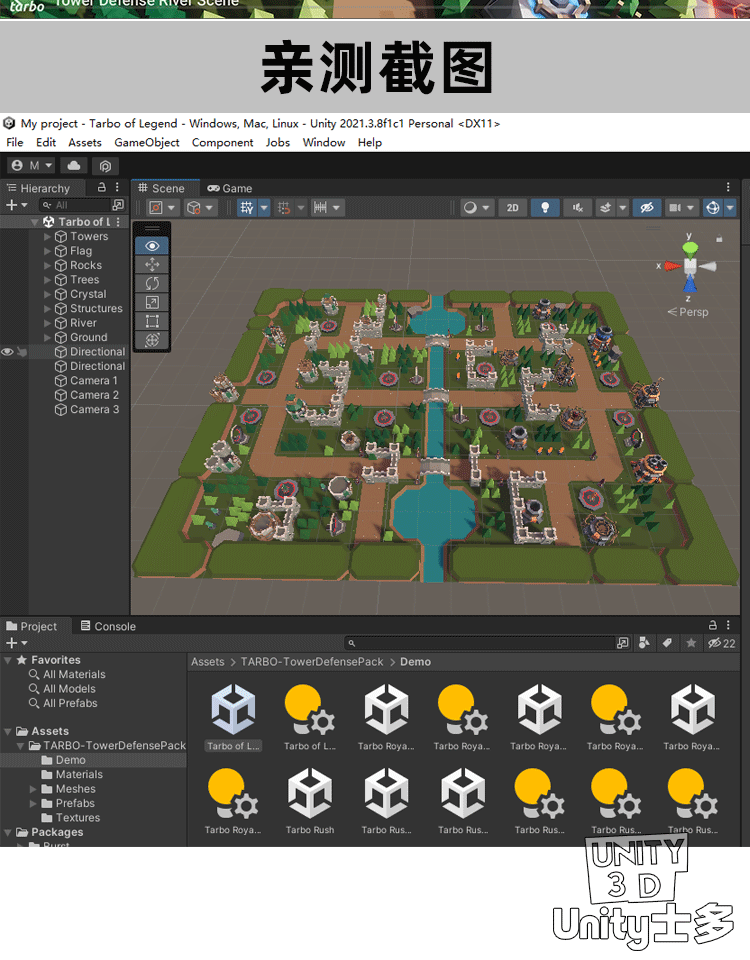This screenshot has height=960, width=750.
Task: Open the GameObject menu
Action: point(147,142)
